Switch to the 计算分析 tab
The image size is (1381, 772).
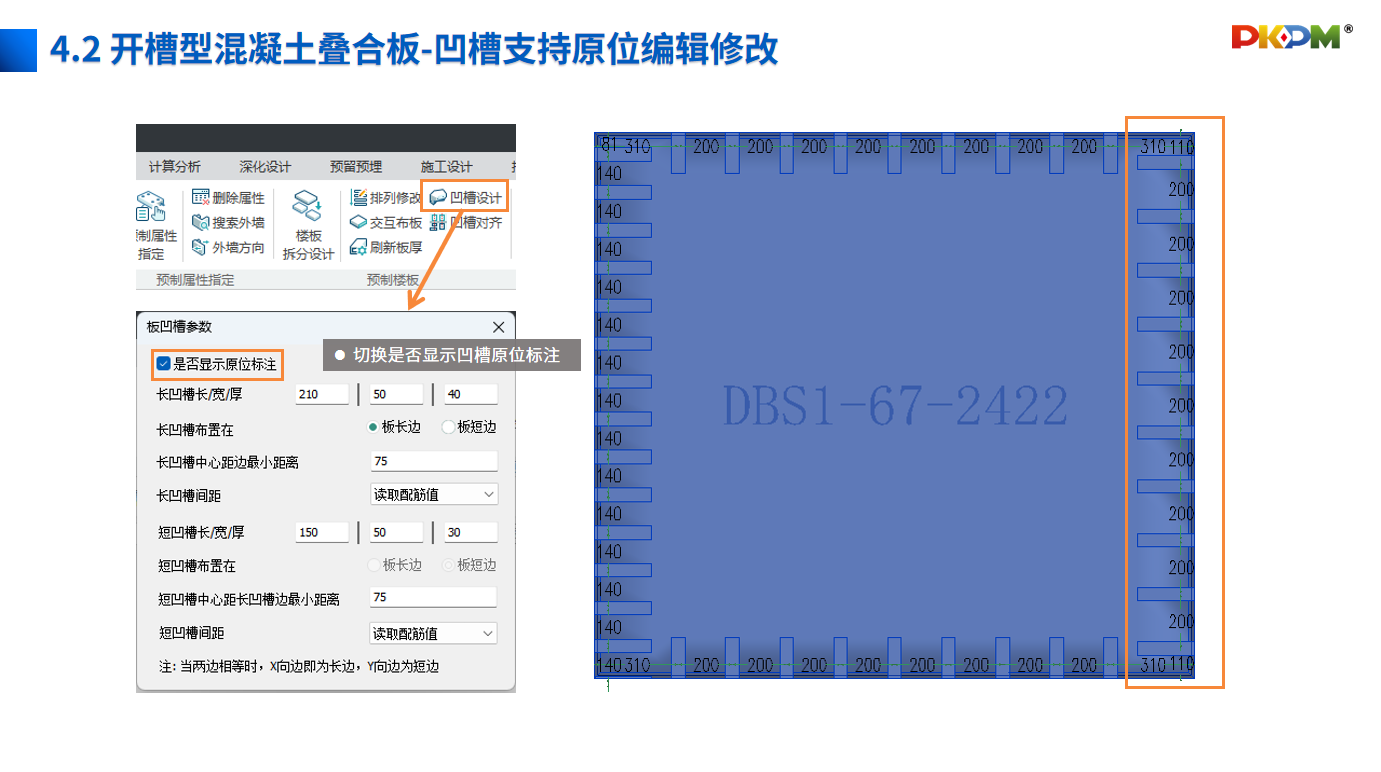(x=175, y=167)
